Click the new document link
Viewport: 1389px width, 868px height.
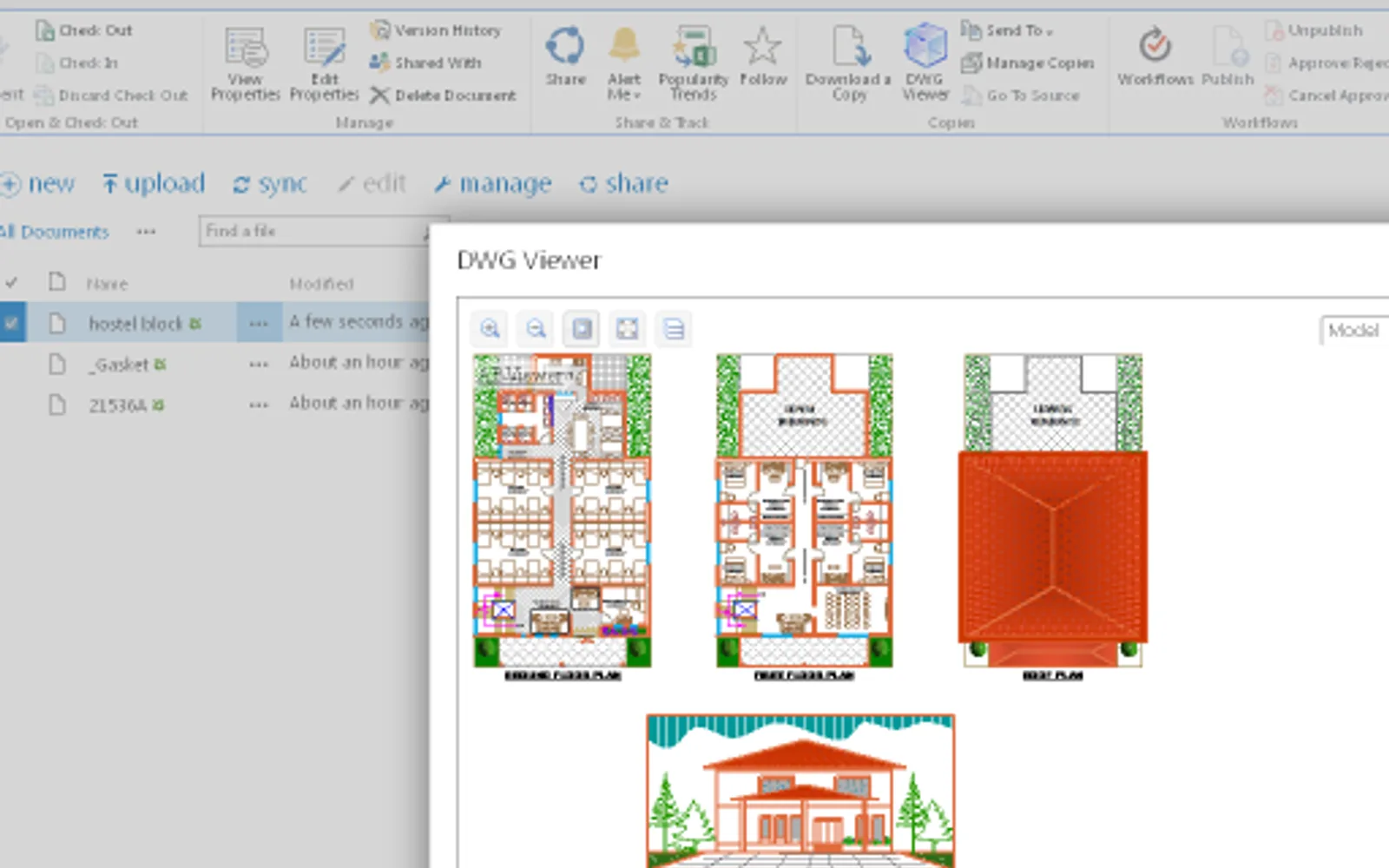(x=38, y=183)
